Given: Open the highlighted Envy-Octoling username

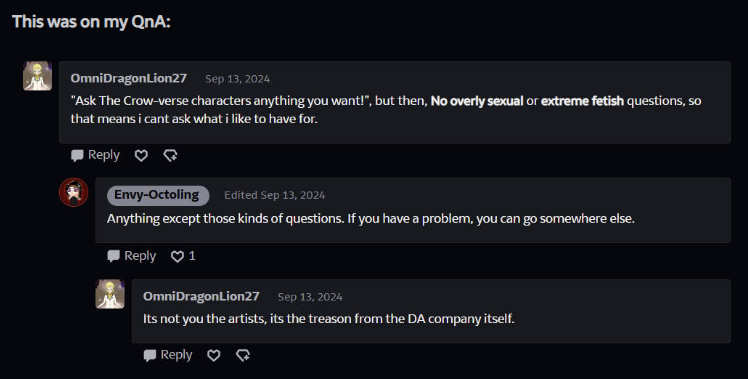Looking at the screenshot, I should coord(158,195).
